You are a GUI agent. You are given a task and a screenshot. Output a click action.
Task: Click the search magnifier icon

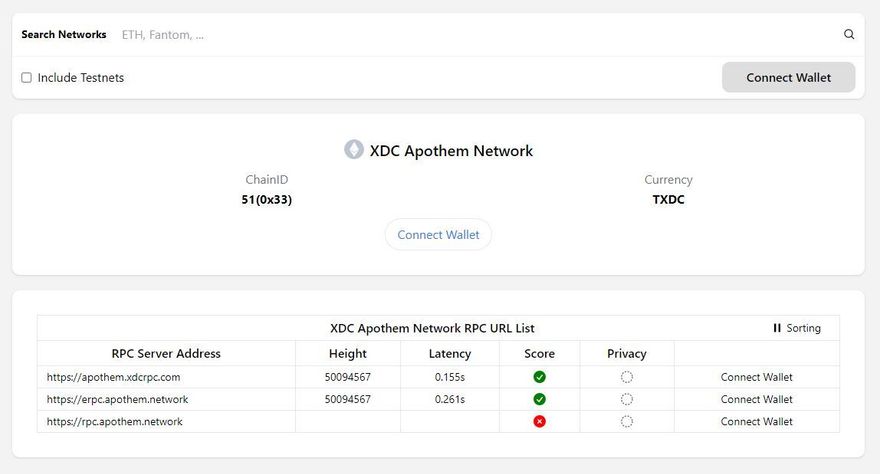(x=849, y=34)
